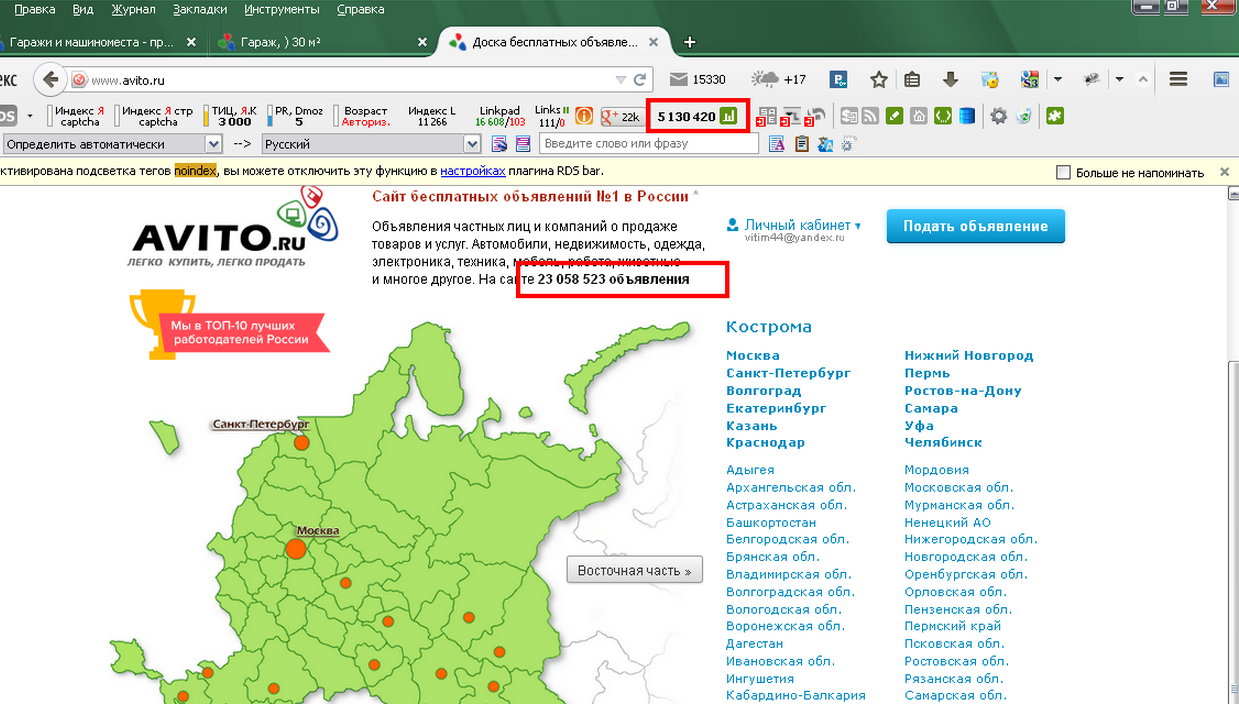Bookmark the page via the star icon
Viewport: 1239px width, 704px height.
[878, 79]
